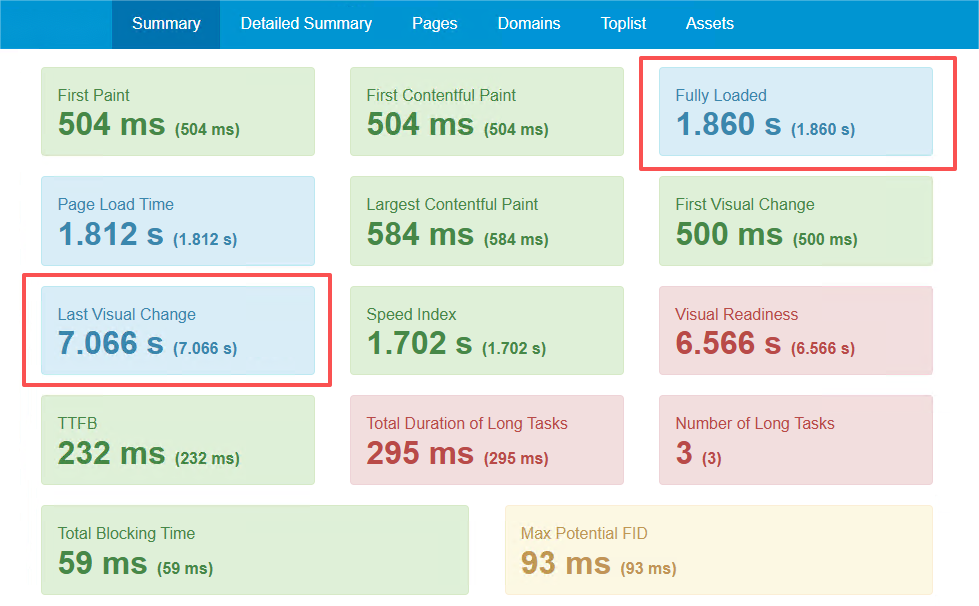Click the Fully Loaded metric card
Viewport: 979px width, 606px height.
[795, 111]
